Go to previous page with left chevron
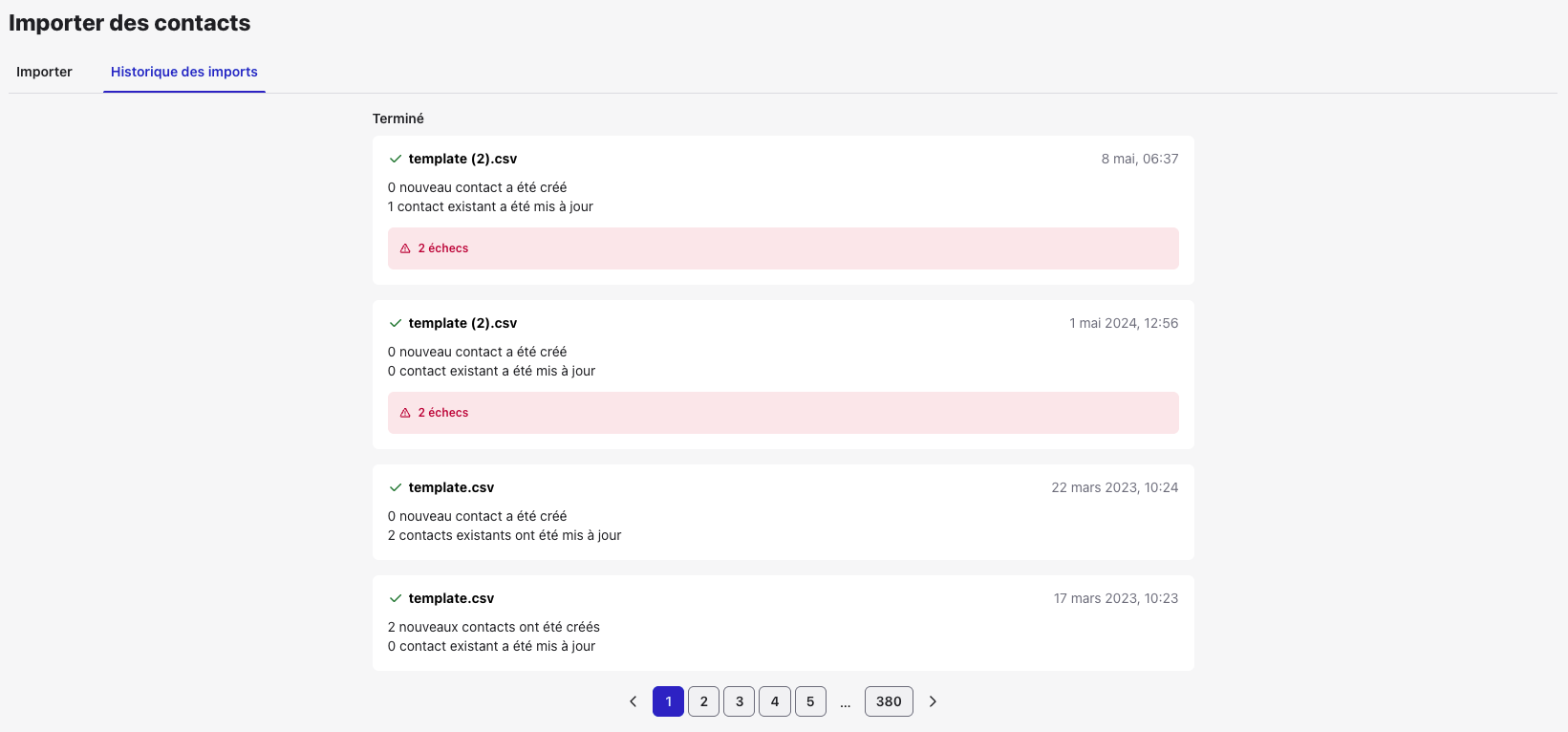Image resolution: width=1568 pixels, height=732 pixels. 632,702
